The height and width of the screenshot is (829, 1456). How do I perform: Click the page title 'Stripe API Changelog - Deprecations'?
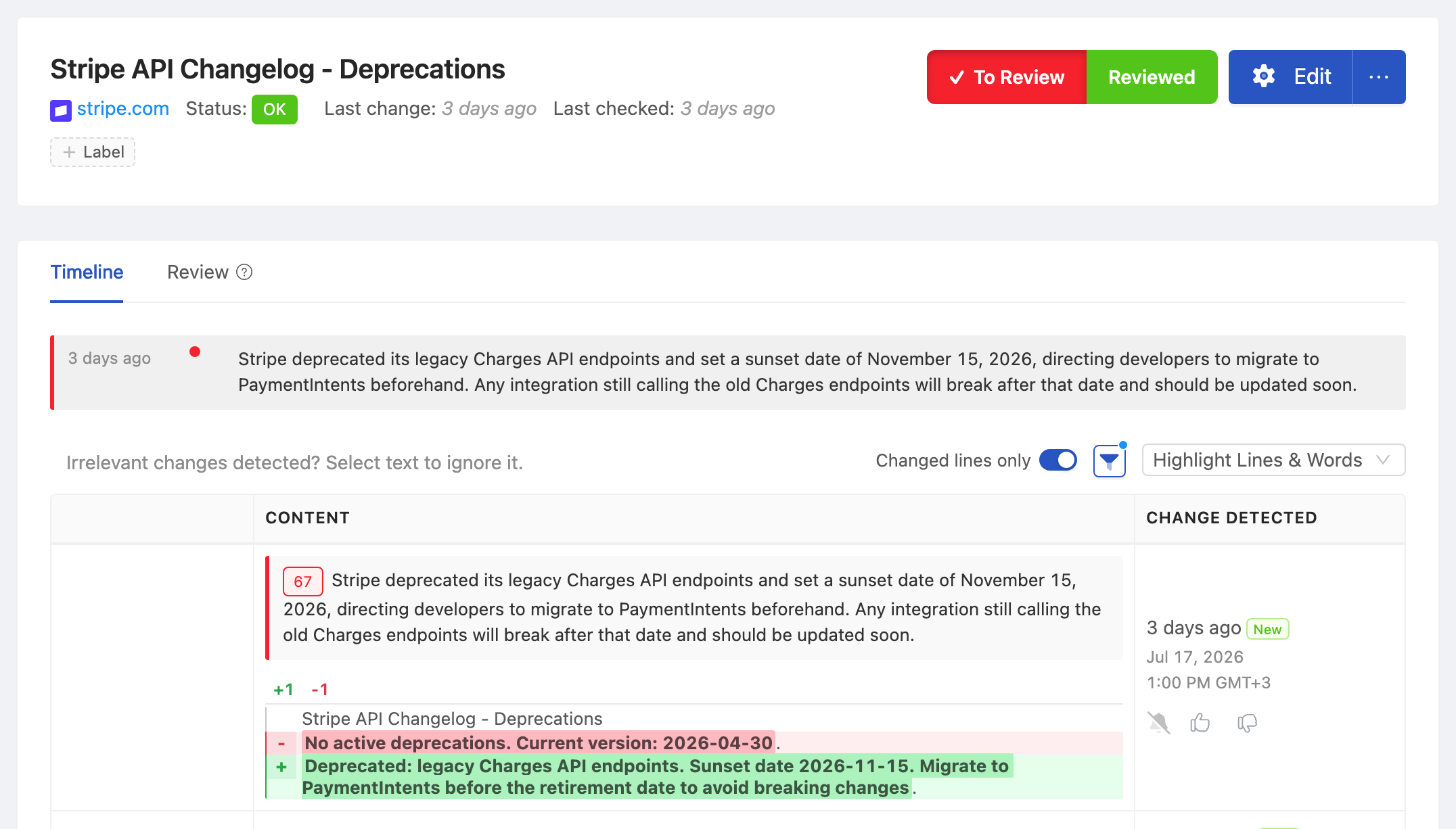(277, 70)
